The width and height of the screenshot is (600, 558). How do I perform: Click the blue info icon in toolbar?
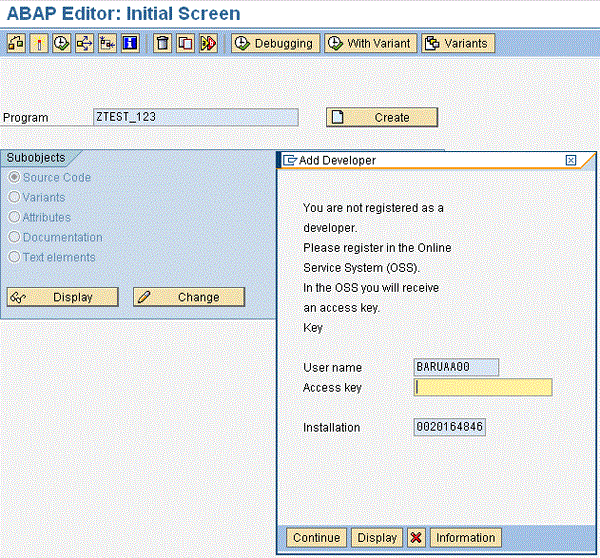click(x=129, y=43)
